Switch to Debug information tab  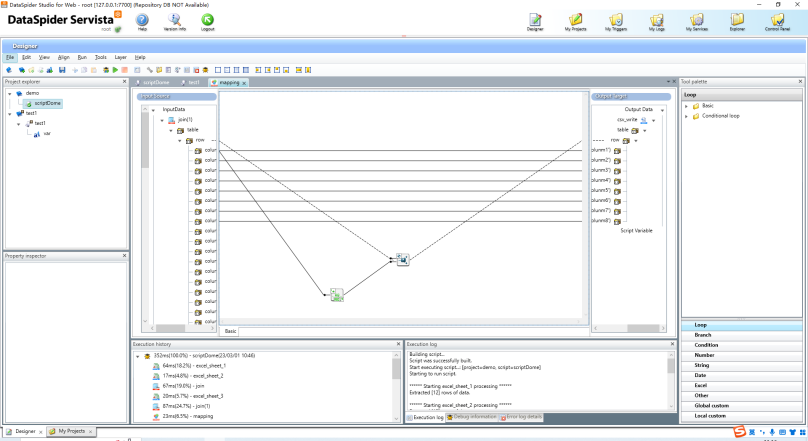pyautogui.click(x=472, y=417)
